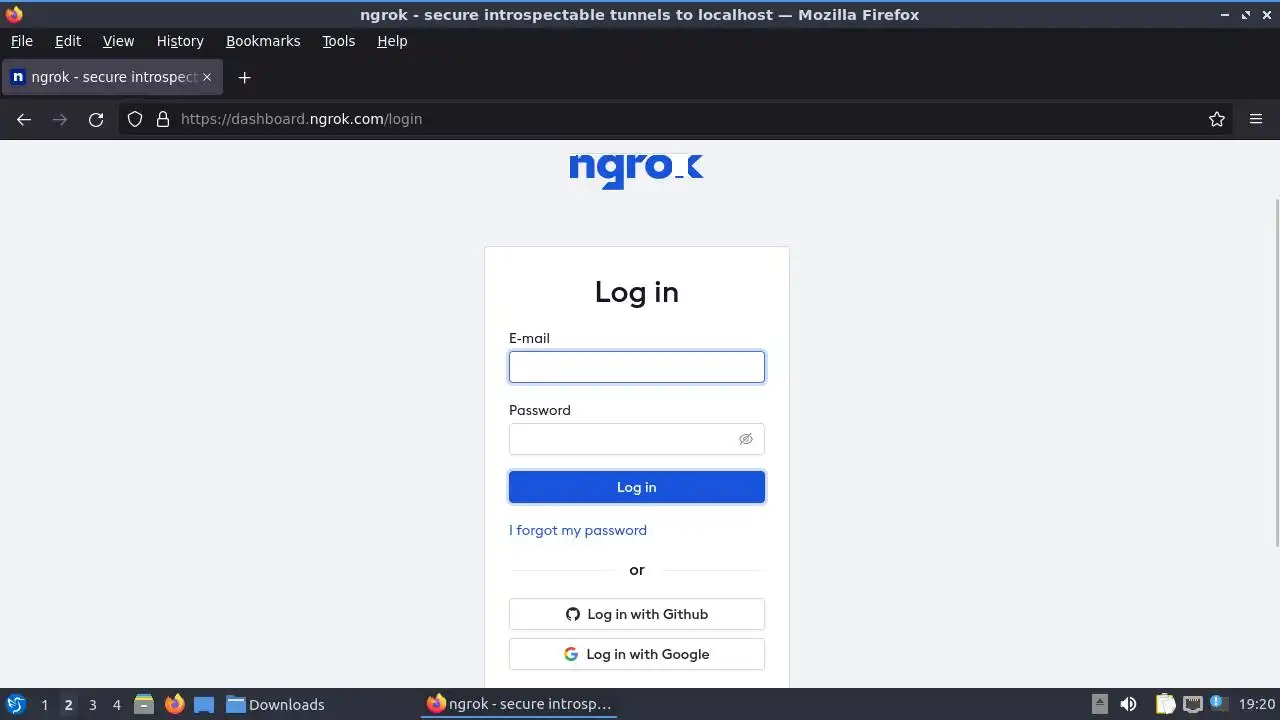The height and width of the screenshot is (720, 1280).
Task: Open a new tab with the plus icon
Action: [244, 77]
